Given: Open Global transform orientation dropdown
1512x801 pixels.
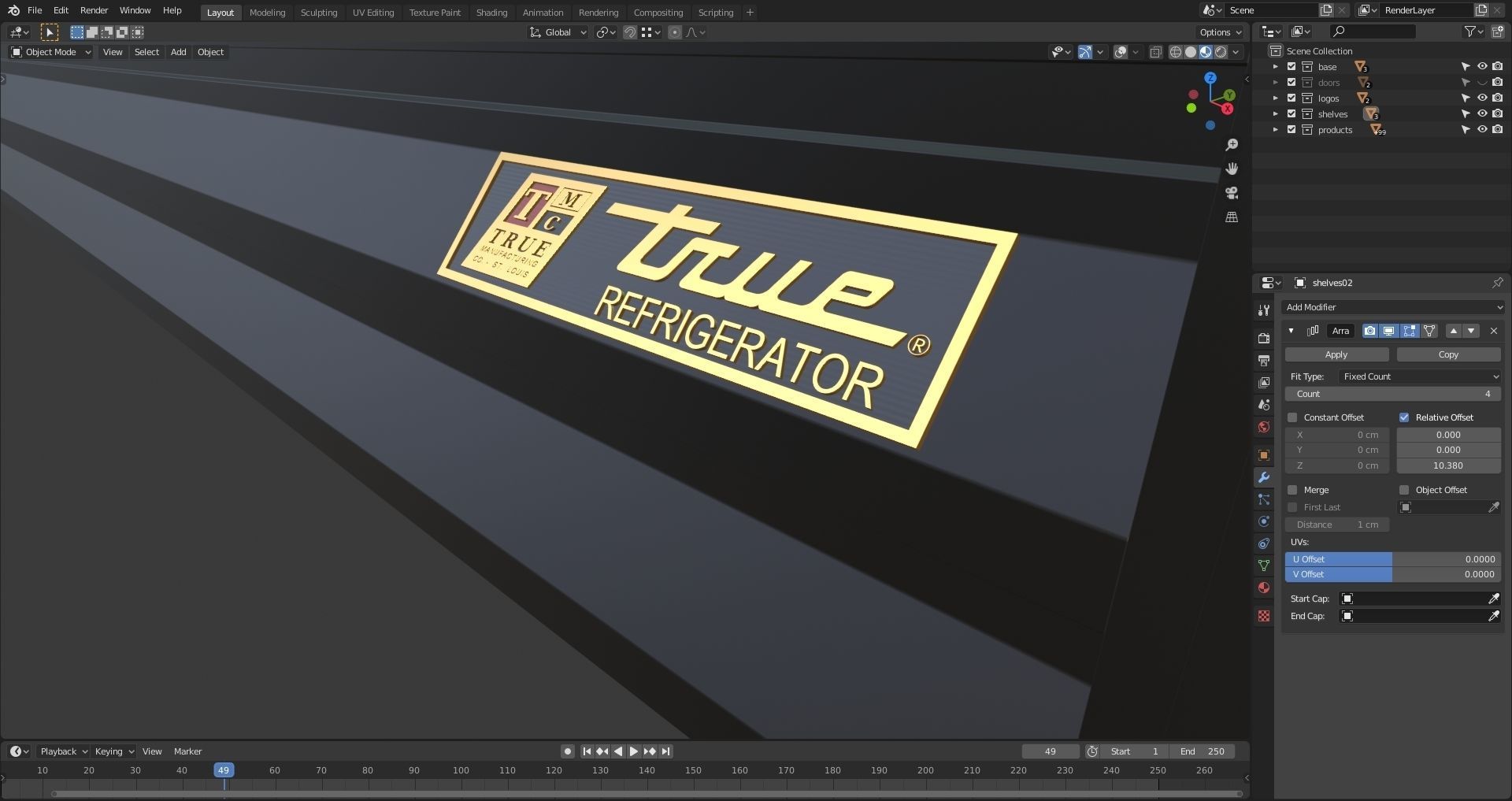Looking at the screenshot, I should [x=559, y=32].
